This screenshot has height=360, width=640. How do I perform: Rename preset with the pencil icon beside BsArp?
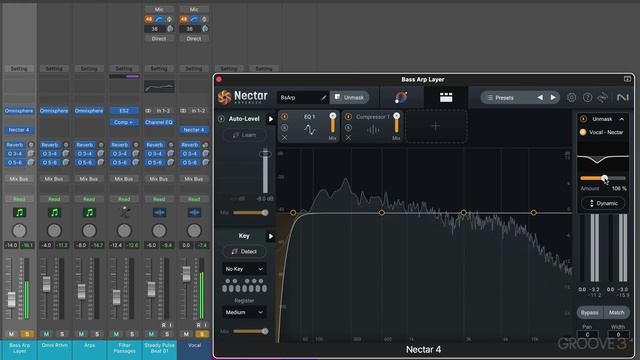323,98
